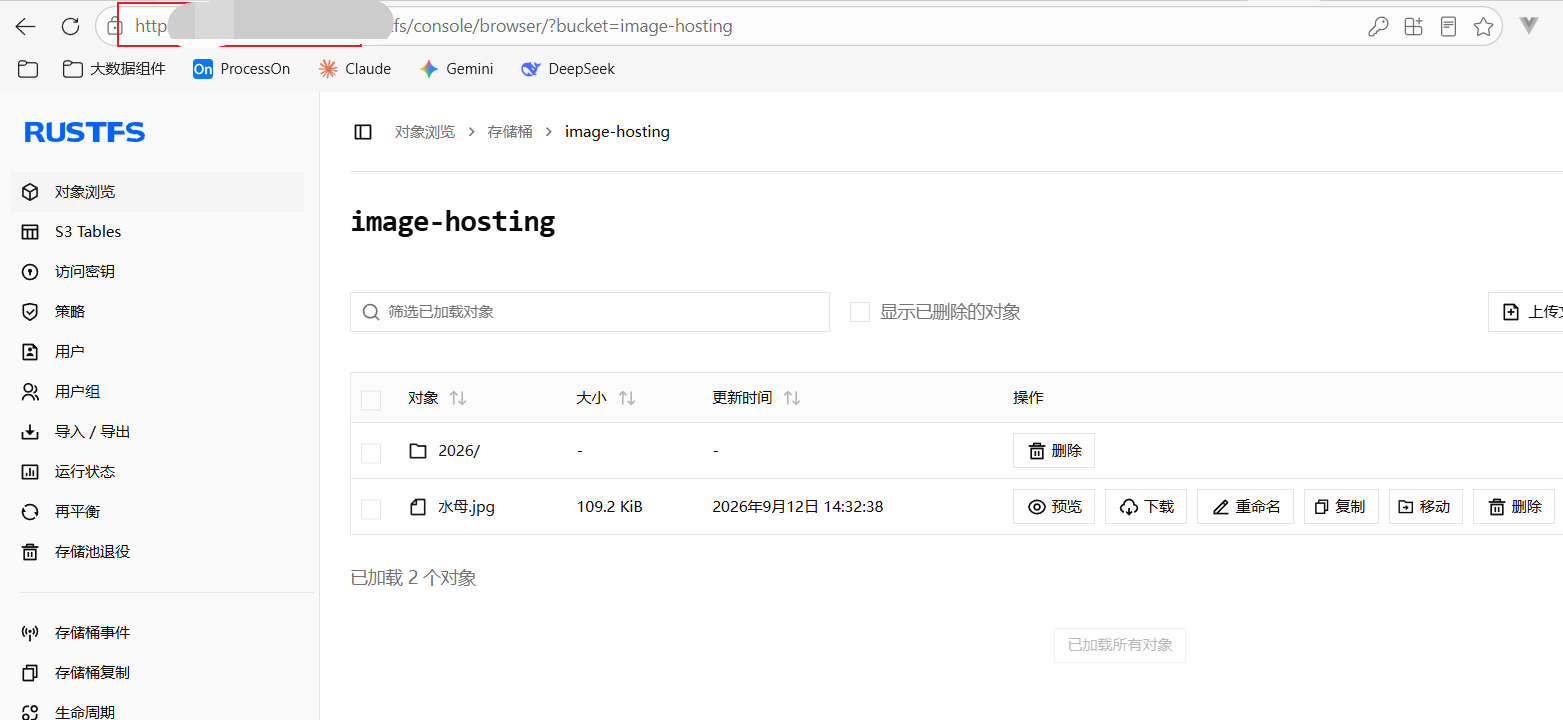Select all objects with the header checkbox
Screen dimensions: 1563x720
[x=371, y=400]
